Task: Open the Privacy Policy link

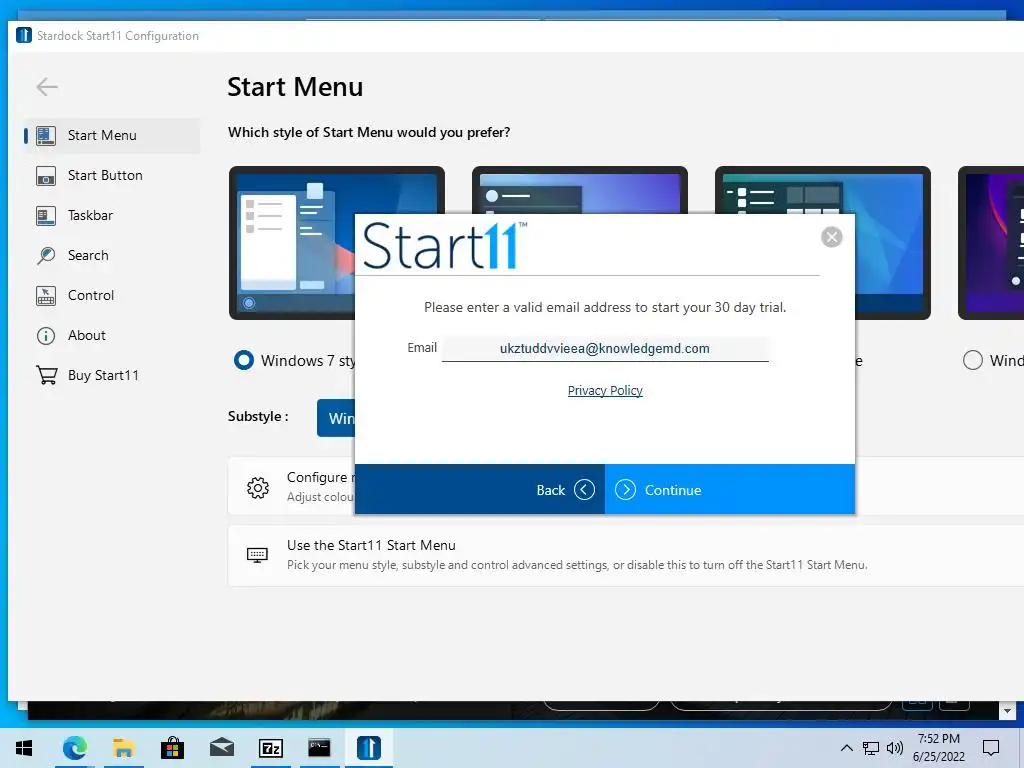Action: [605, 391]
